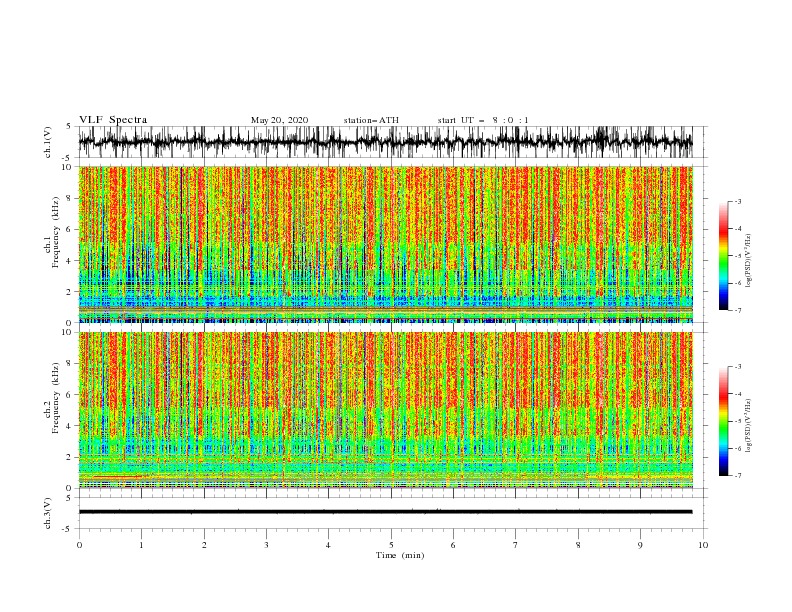
Task: Click the "8" tick on the time axis
Action: pos(578,545)
